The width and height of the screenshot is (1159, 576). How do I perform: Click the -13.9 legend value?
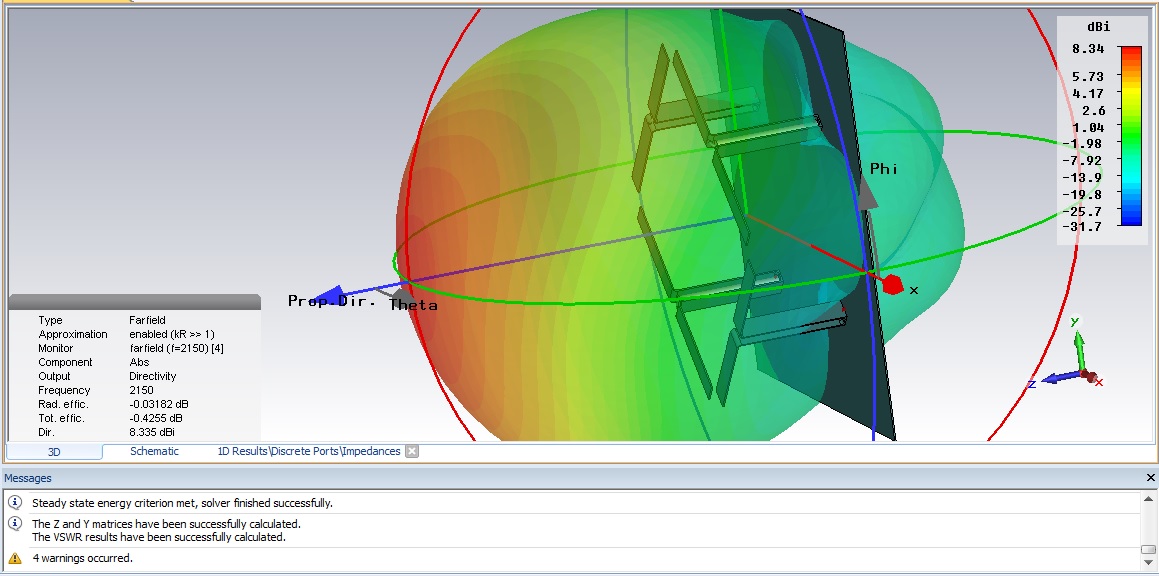[x=1083, y=177]
